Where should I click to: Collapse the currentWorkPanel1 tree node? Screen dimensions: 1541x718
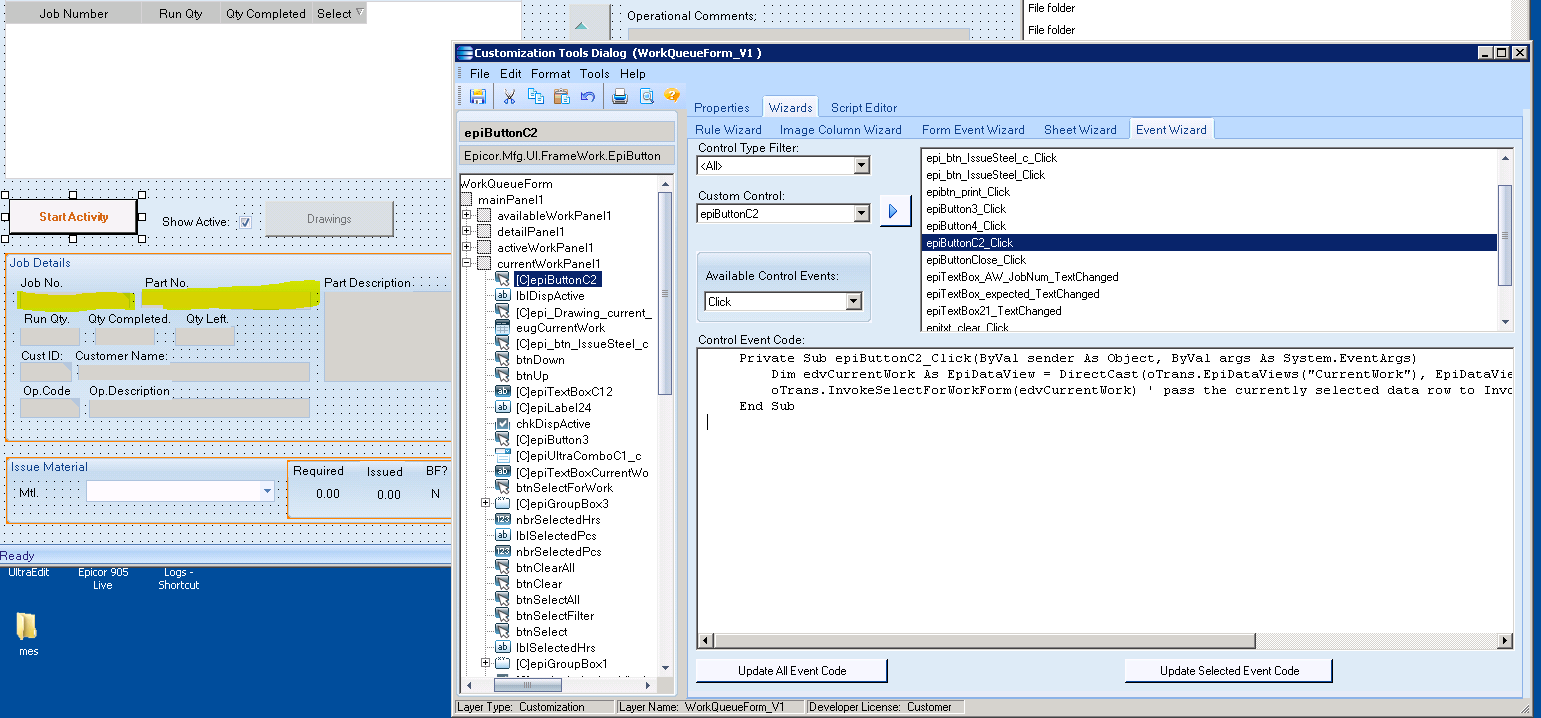467,264
